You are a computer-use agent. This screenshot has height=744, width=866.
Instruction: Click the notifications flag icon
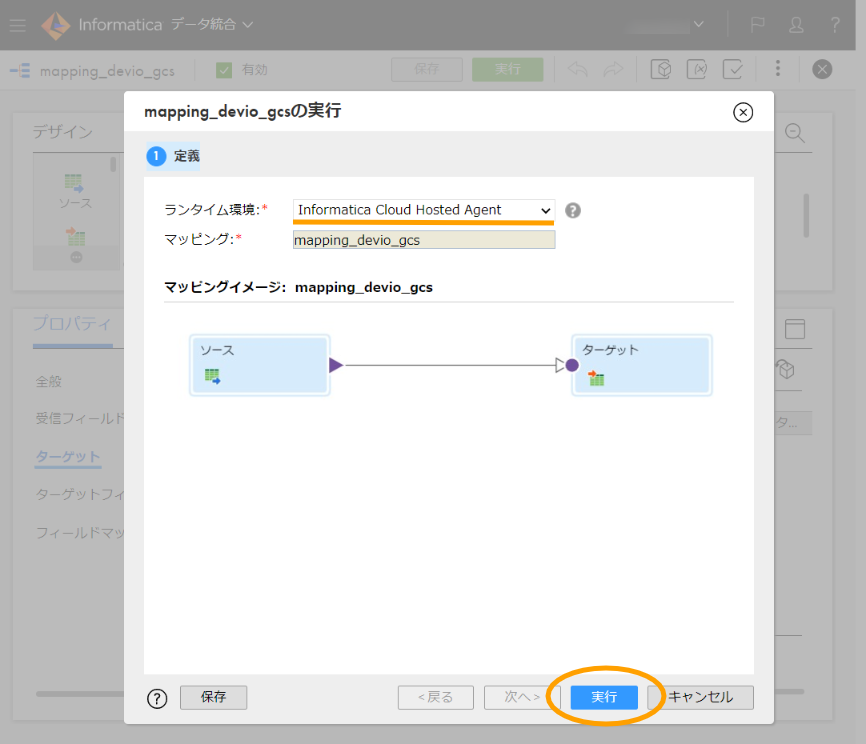click(758, 25)
